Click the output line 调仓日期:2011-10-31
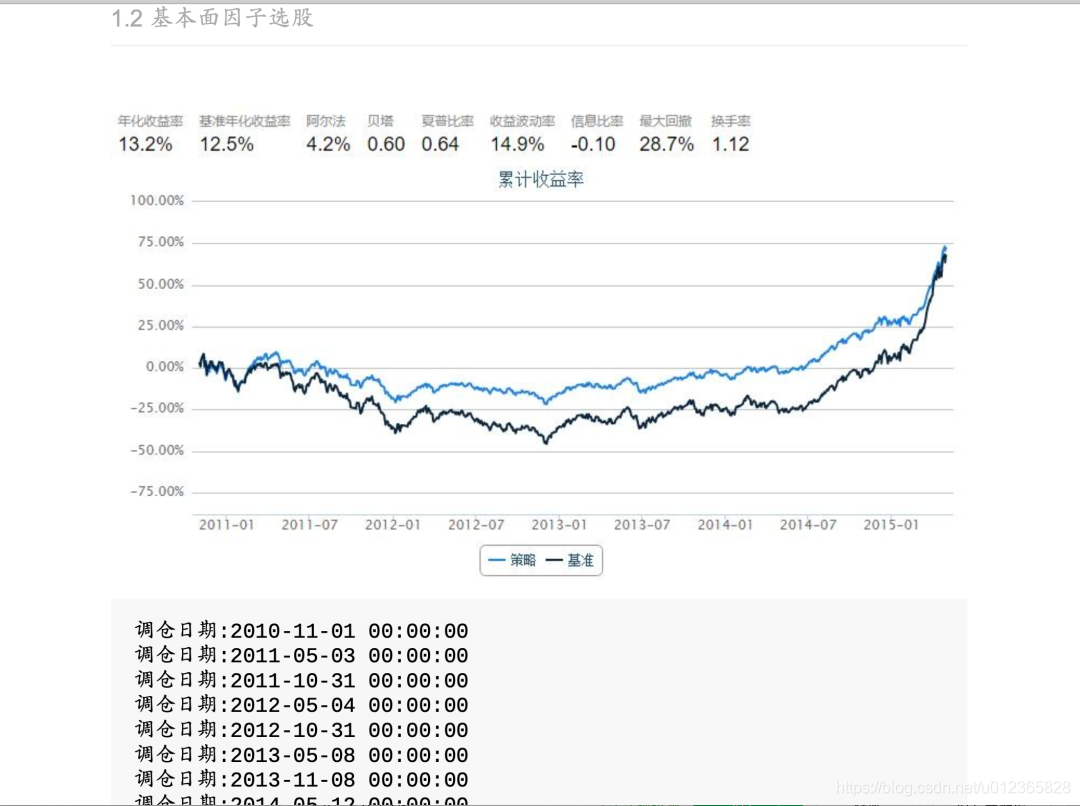The width and height of the screenshot is (1080, 806). (x=302, y=681)
